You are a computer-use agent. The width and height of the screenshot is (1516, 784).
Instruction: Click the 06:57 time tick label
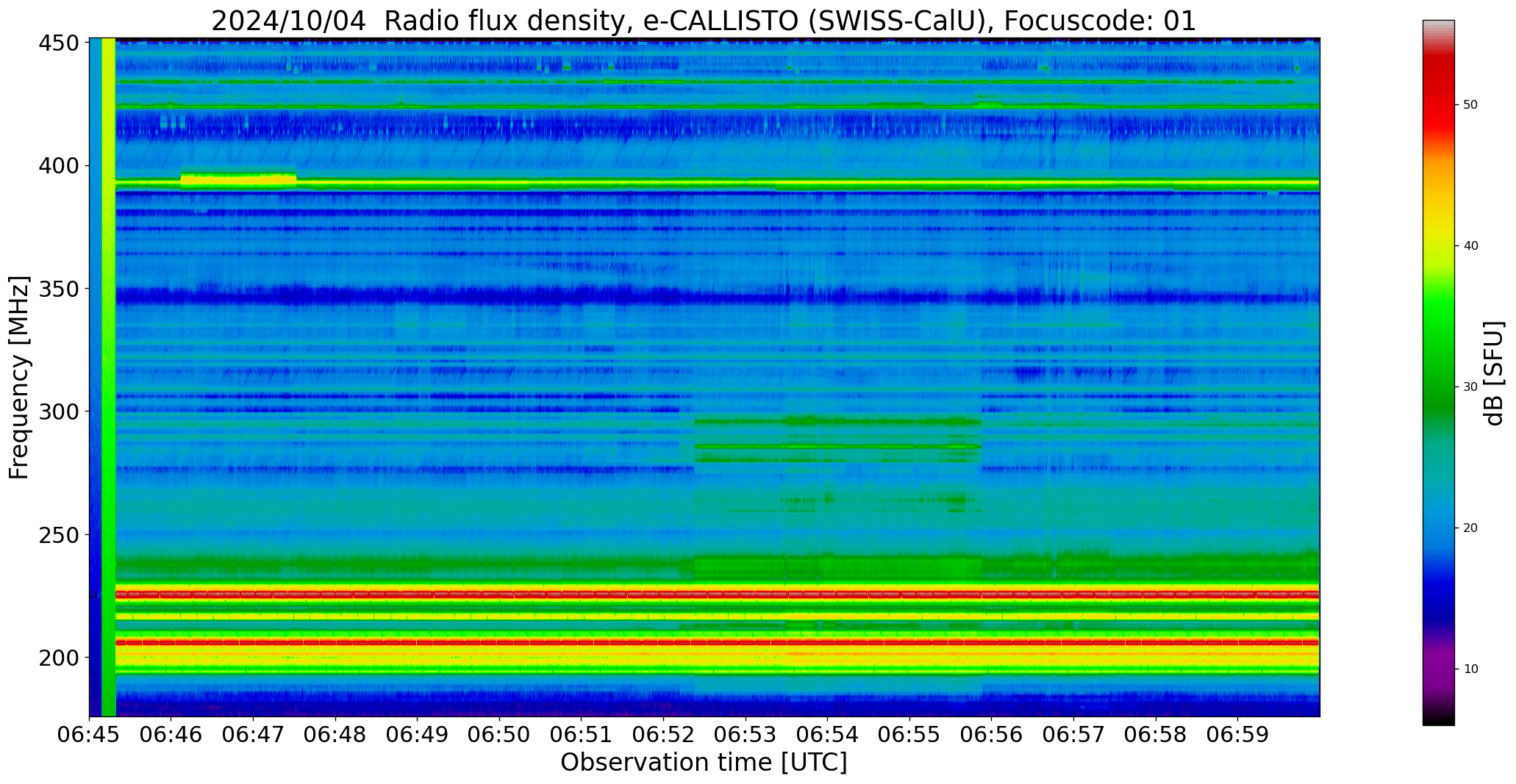click(x=1074, y=735)
